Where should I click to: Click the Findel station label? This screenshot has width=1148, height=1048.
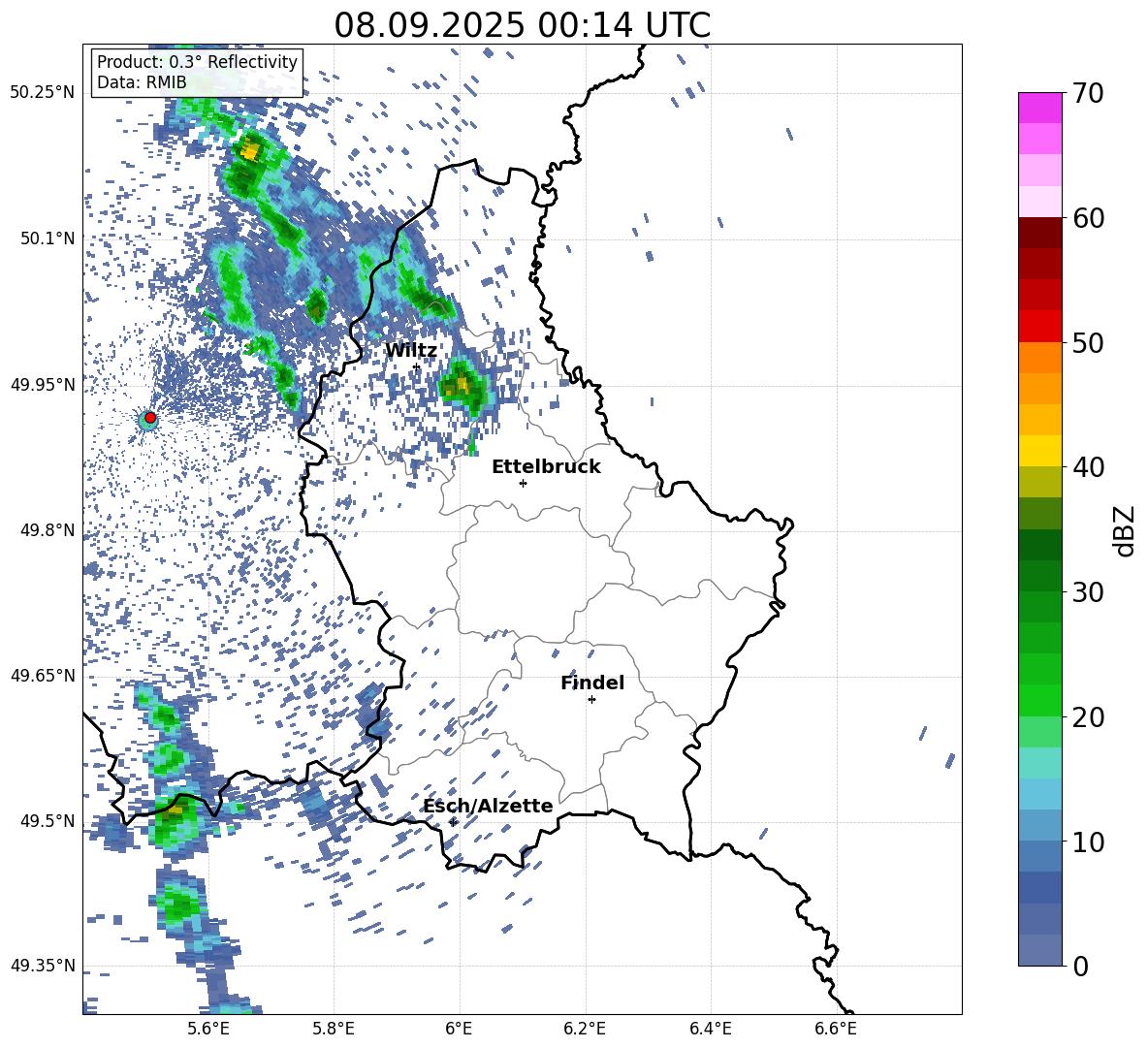(x=592, y=683)
